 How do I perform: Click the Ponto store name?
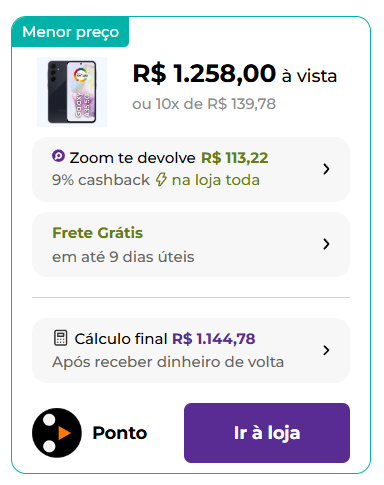pyautogui.click(x=120, y=433)
